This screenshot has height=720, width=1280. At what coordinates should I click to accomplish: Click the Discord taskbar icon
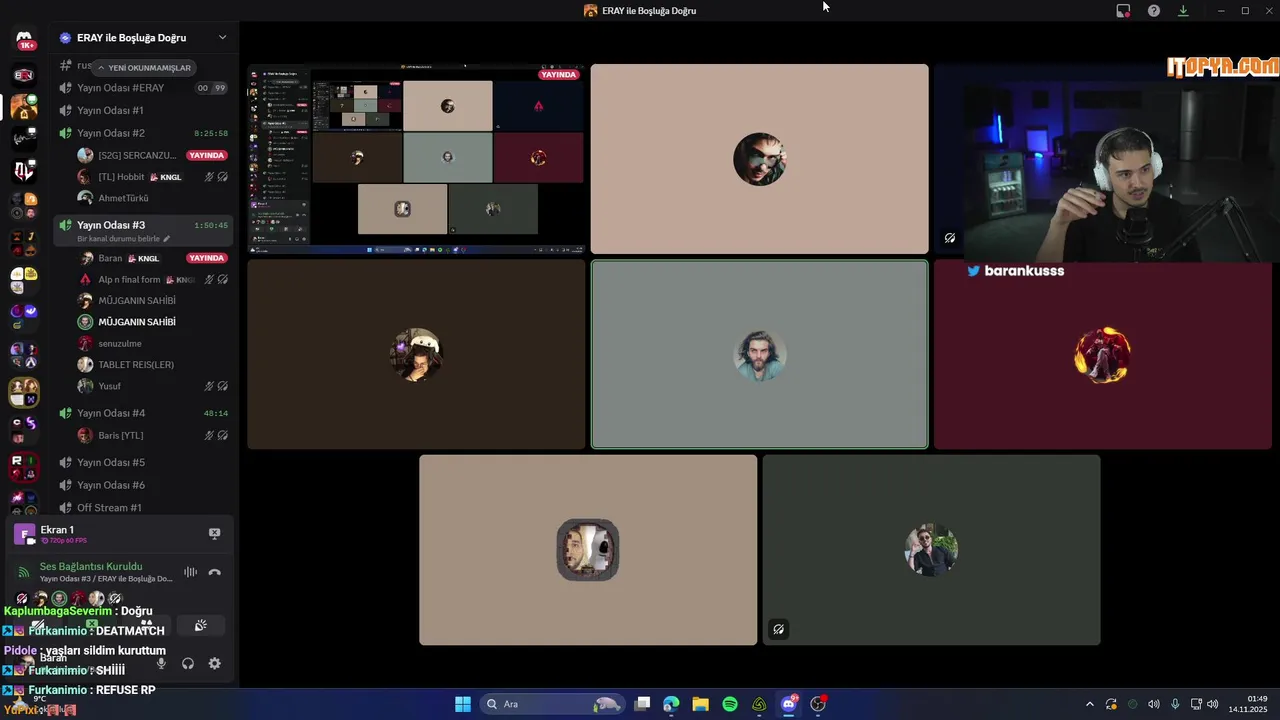pyautogui.click(x=789, y=704)
